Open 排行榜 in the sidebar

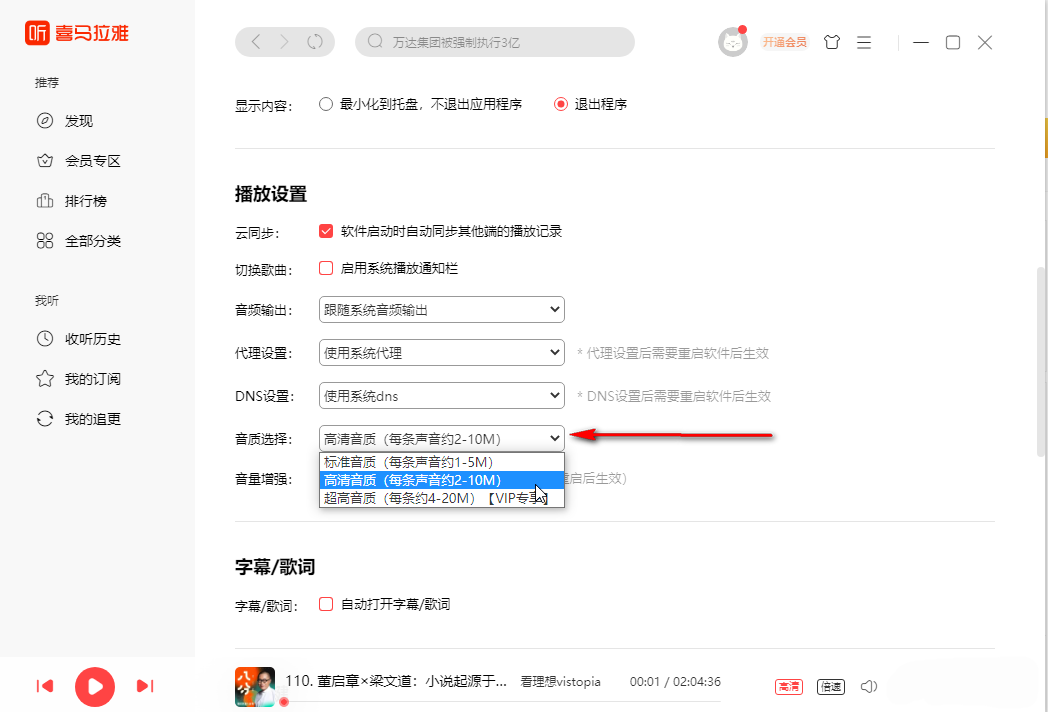[x=86, y=201]
